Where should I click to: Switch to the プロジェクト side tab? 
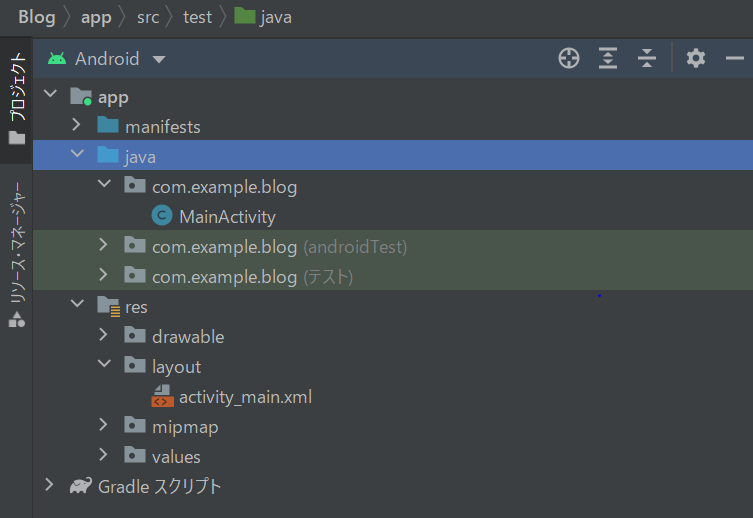click(x=16, y=98)
